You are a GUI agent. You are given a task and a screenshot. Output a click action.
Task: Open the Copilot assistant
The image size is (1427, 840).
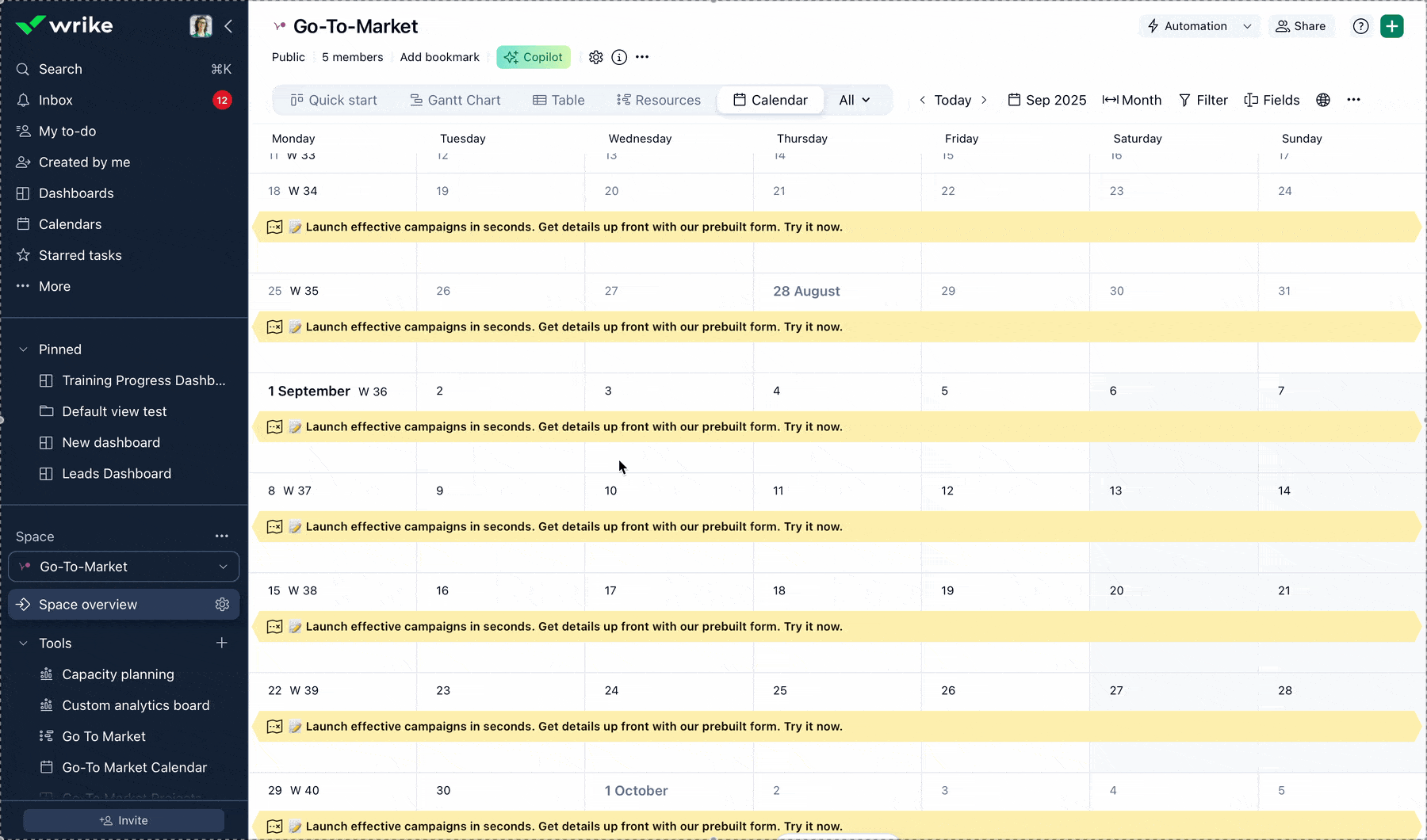[x=533, y=56]
